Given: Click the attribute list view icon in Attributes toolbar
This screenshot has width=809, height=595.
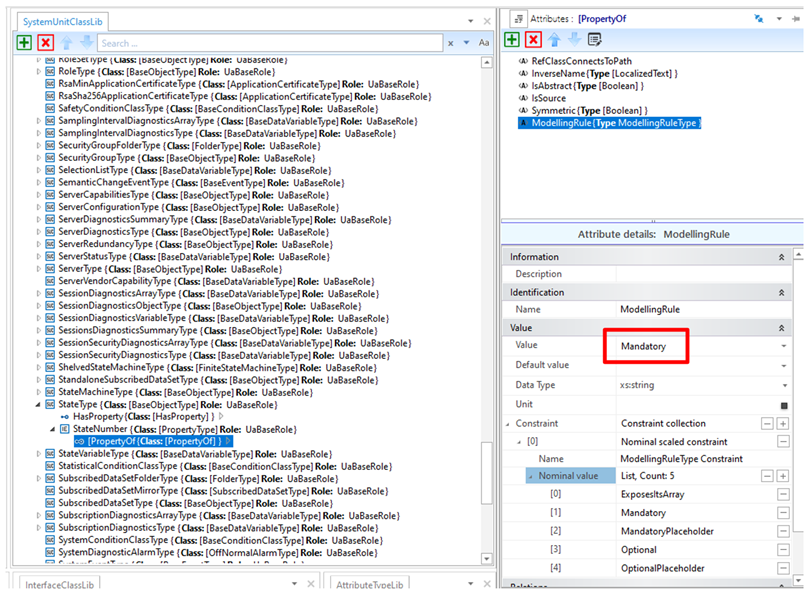Looking at the screenshot, I should tap(594, 39).
